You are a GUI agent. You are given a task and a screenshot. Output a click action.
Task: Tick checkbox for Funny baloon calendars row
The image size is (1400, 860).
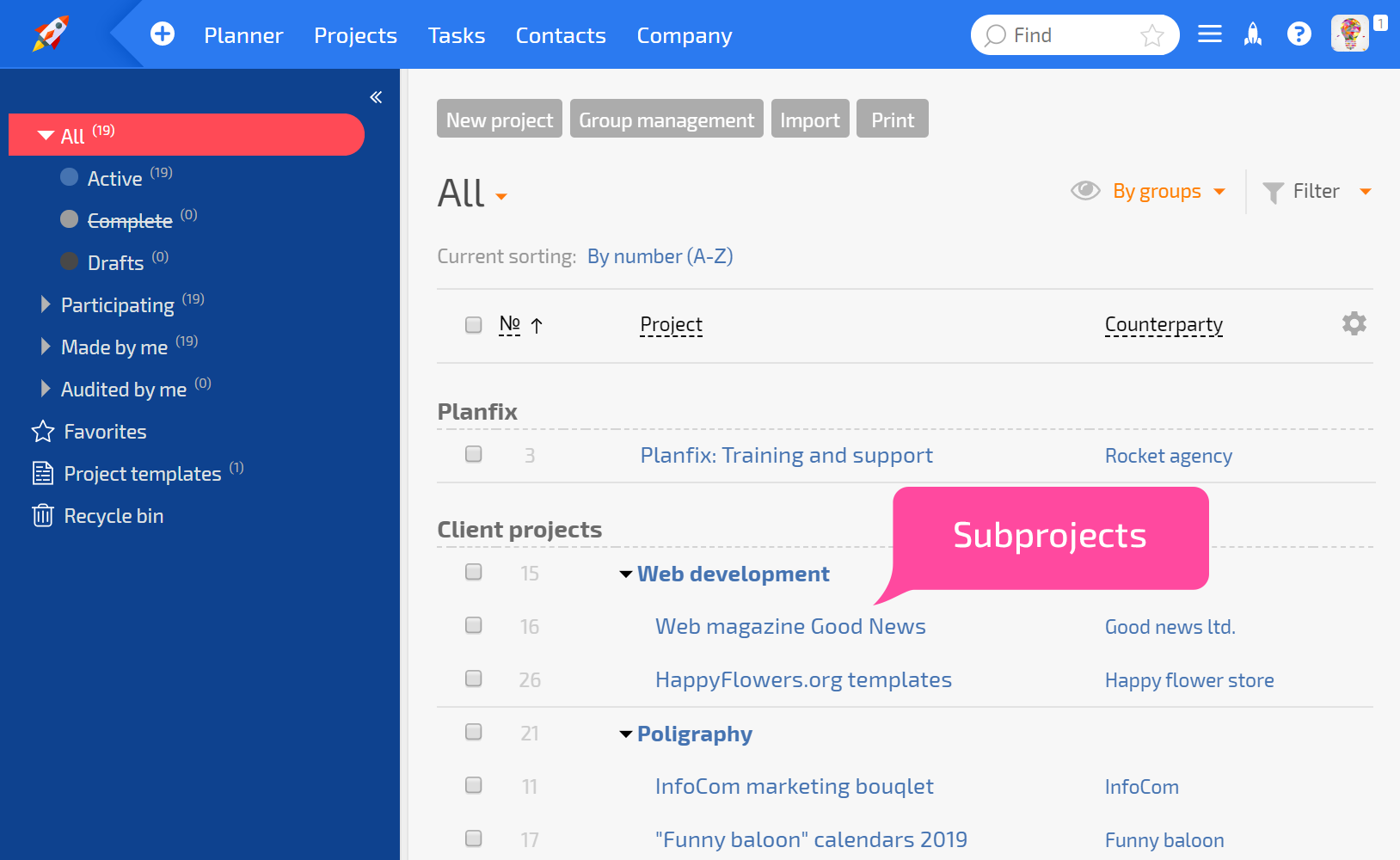pos(473,838)
